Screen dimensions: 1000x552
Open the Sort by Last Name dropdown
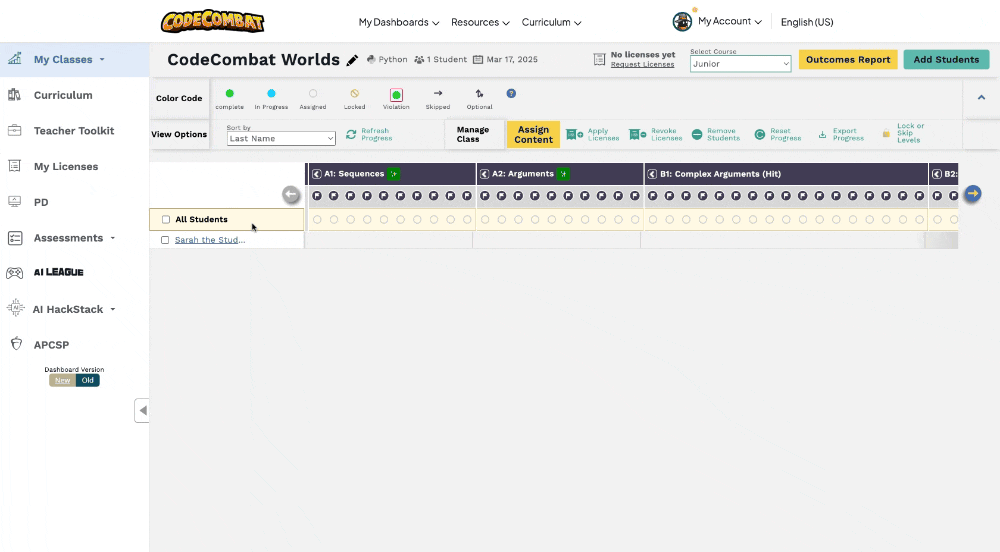click(280, 139)
